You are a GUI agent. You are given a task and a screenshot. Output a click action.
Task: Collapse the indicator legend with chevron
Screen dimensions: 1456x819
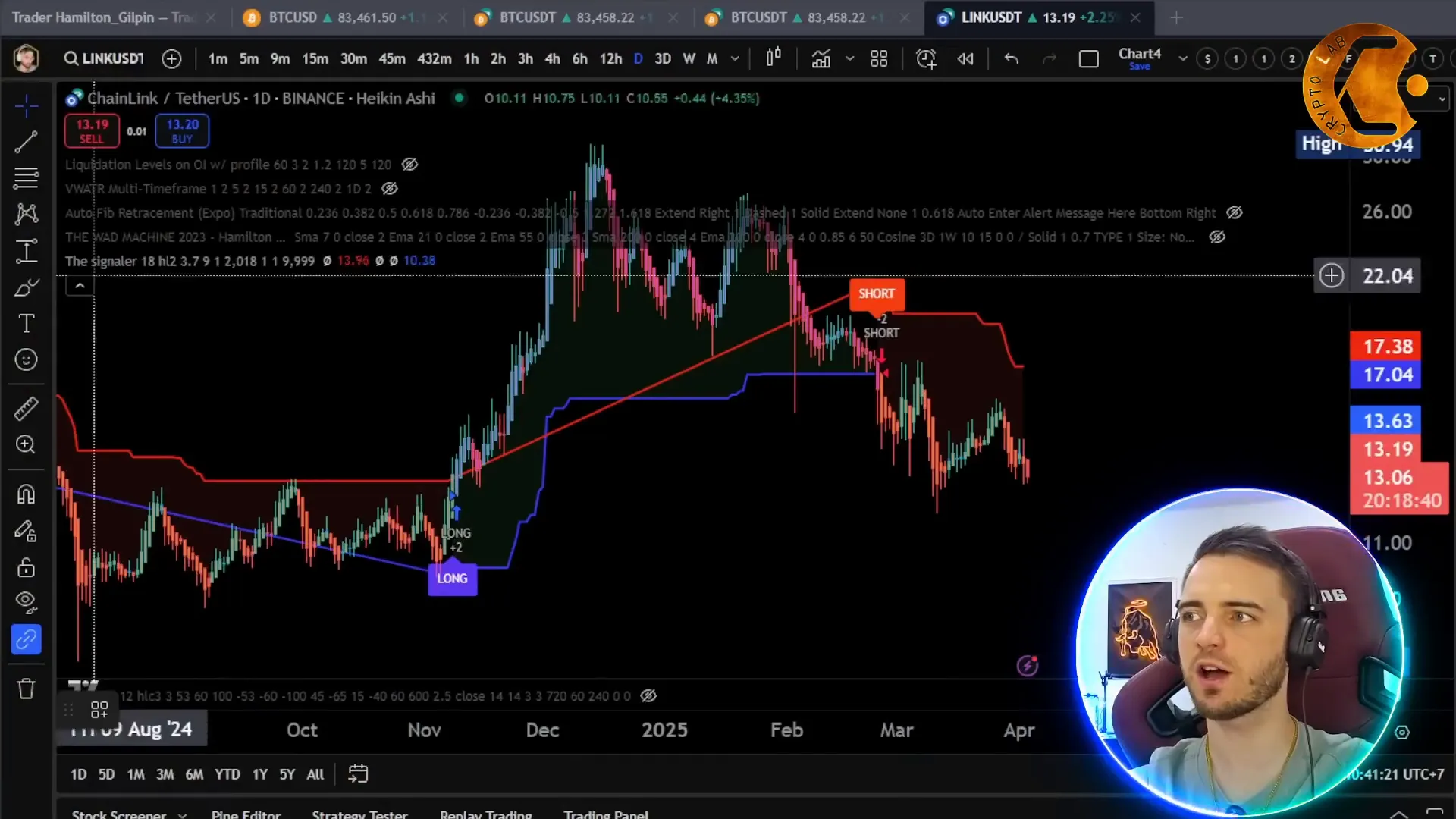pos(80,286)
